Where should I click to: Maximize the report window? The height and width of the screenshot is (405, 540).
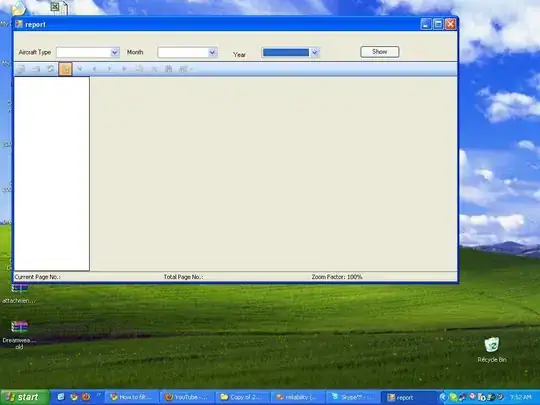pyautogui.click(x=438, y=24)
